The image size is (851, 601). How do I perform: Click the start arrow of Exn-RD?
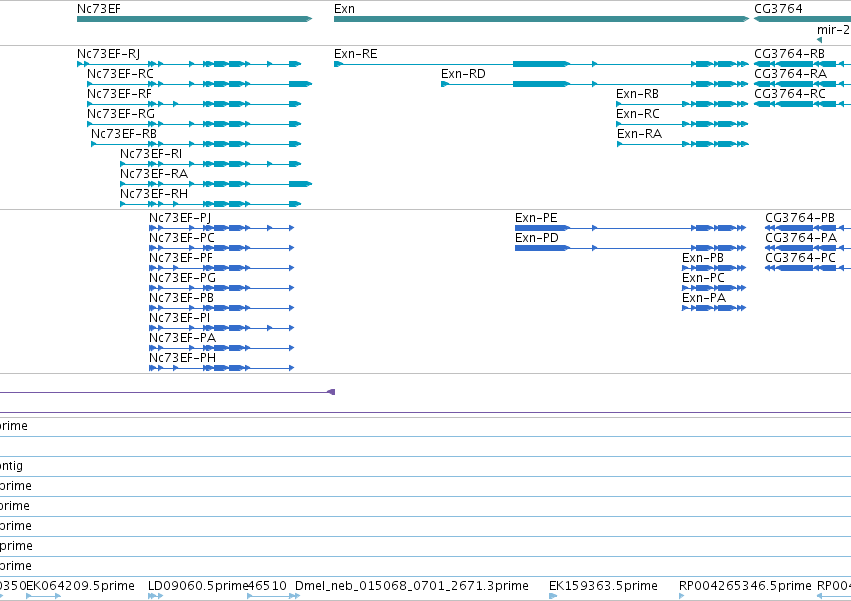click(x=444, y=84)
